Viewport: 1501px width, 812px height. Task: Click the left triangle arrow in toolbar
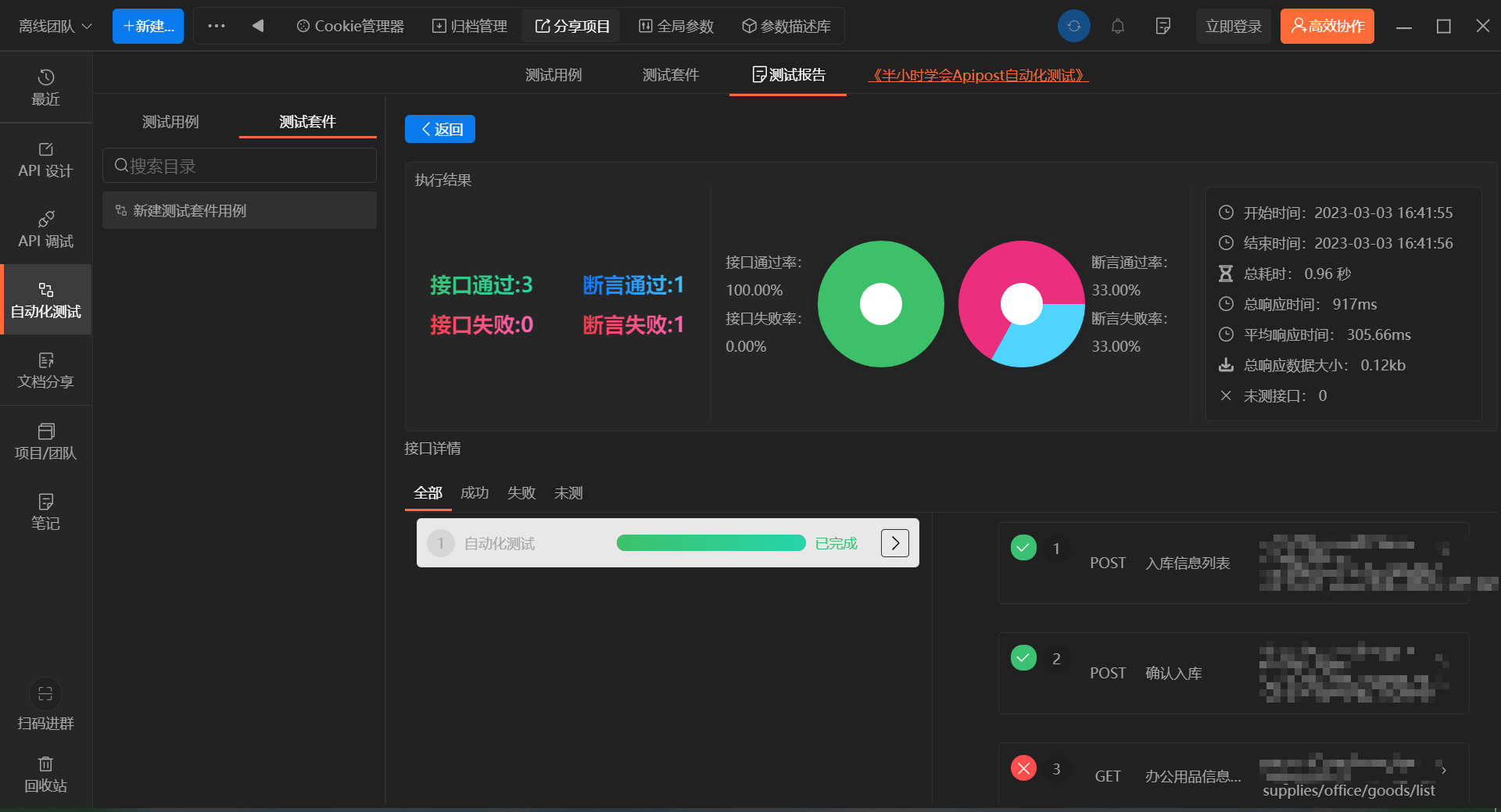click(x=258, y=26)
